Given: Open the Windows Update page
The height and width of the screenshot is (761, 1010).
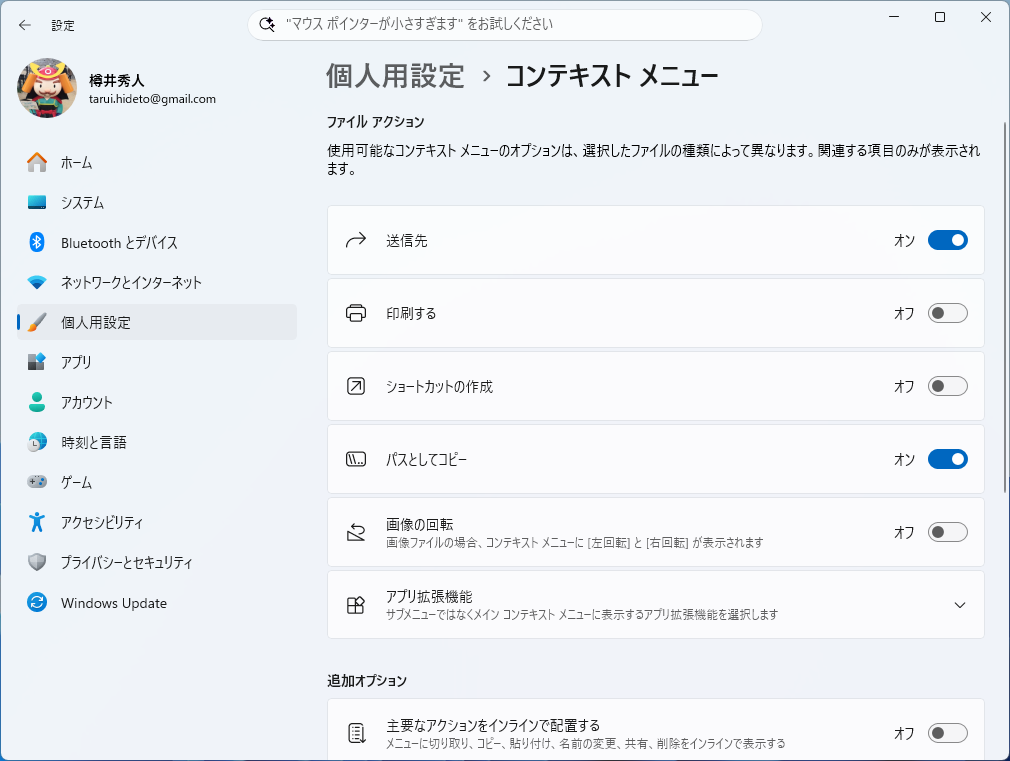Looking at the screenshot, I should (x=157, y=602).
